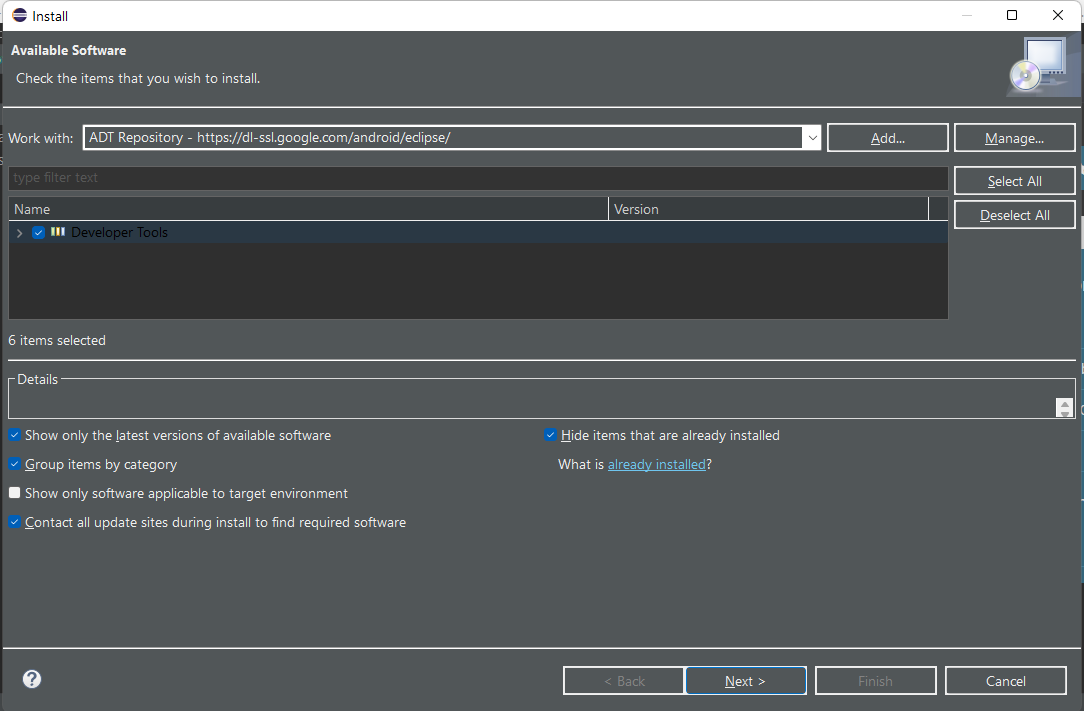The width and height of the screenshot is (1084, 711).
Task: Cancel the Install dialog
Action: pyautogui.click(x=1005, y=681)
